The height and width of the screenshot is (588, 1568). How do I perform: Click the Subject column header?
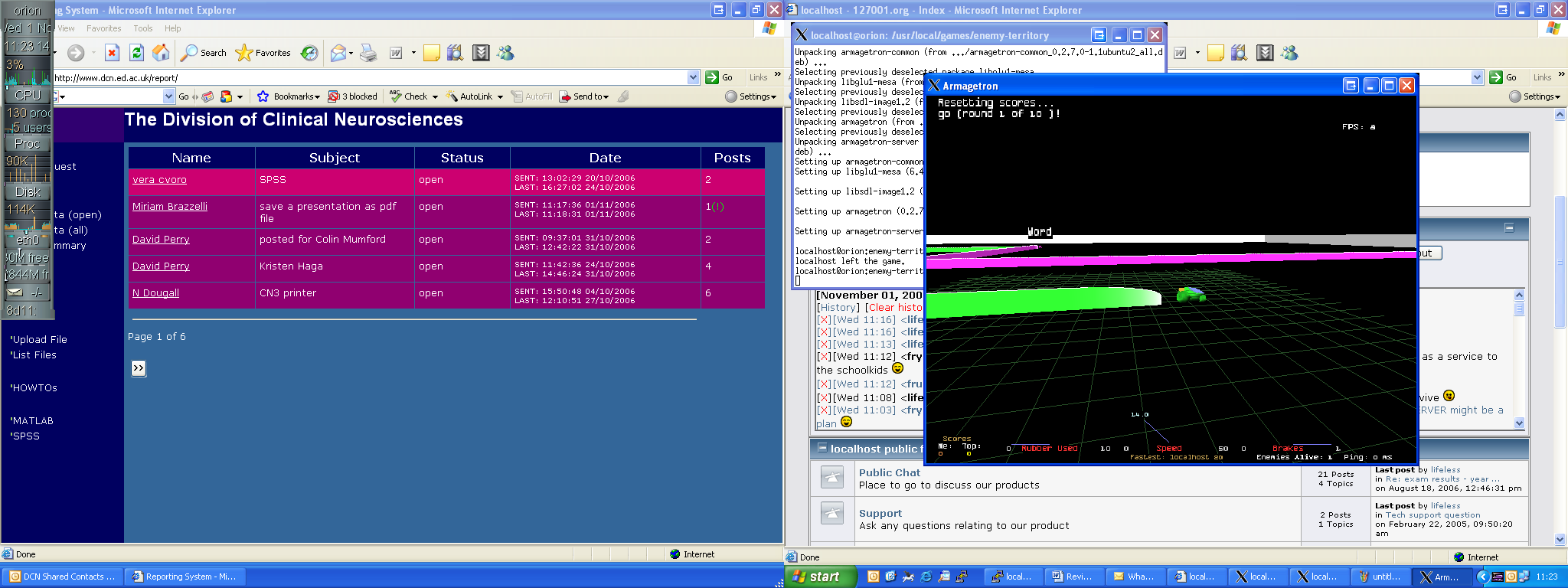(335, 158)
